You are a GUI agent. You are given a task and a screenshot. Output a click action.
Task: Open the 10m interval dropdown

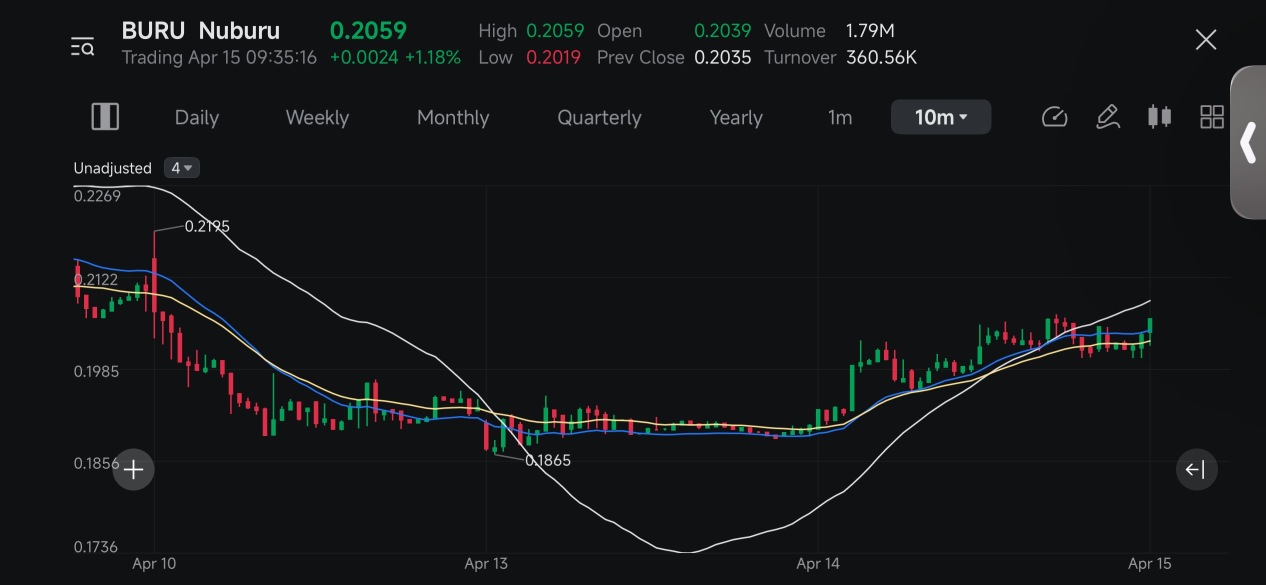[941, 117]
